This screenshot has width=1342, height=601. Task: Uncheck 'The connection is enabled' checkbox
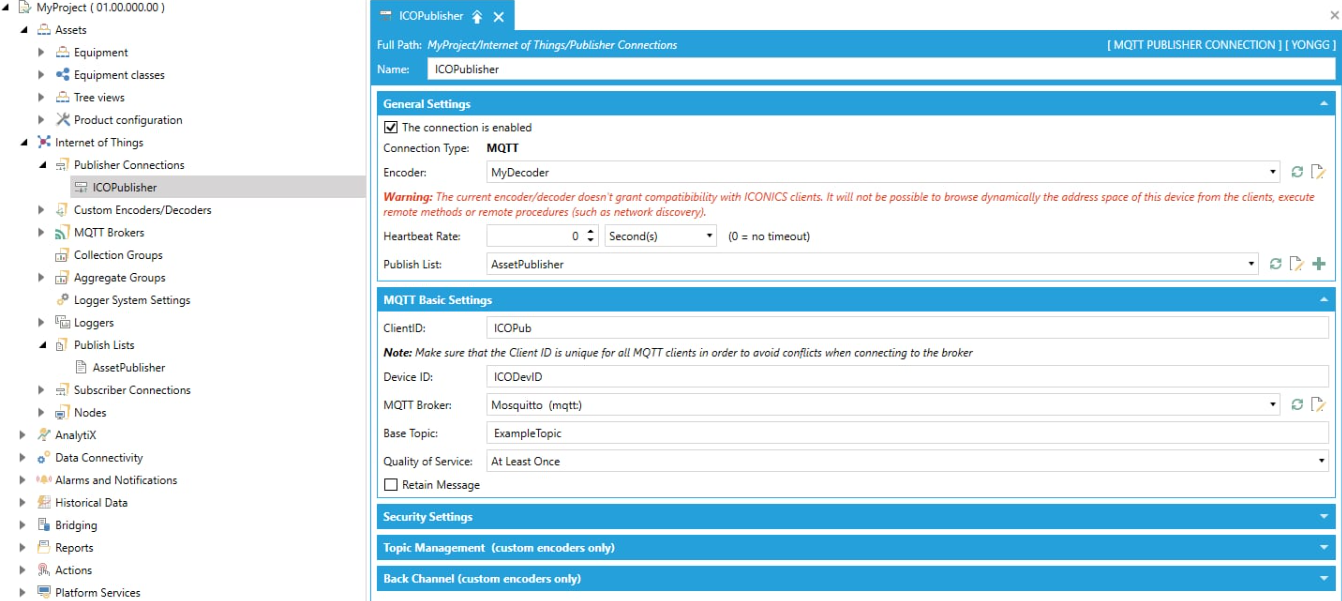(x=391, y=128)
